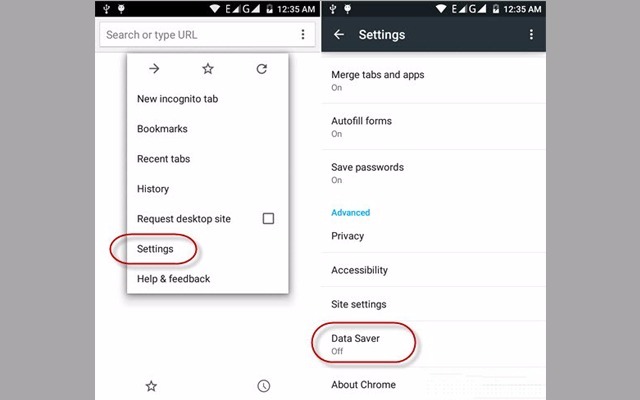Open overflow menu in Settings header
The width and height of the screenshot is (640, 400).
[531, 34]
